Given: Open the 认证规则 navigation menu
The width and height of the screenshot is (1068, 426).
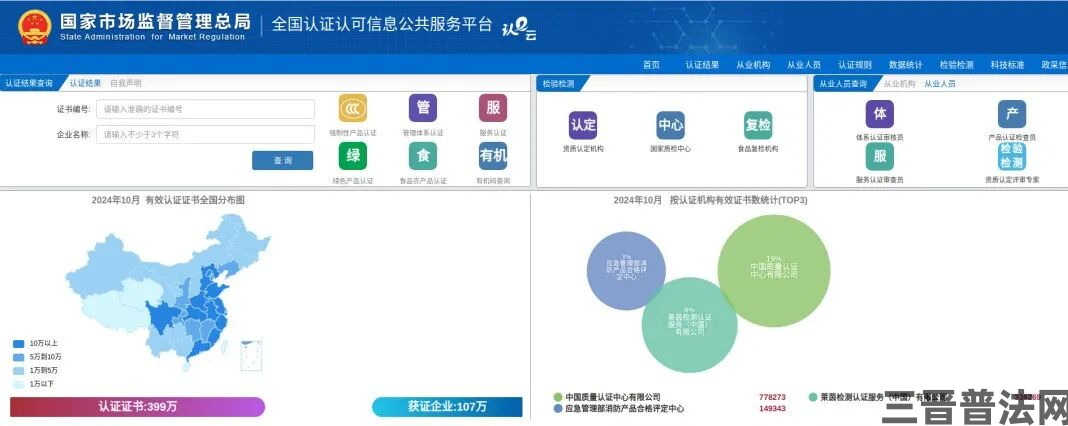Looking at the screenshot, I should pyautogui.click(x=855, y=65).
